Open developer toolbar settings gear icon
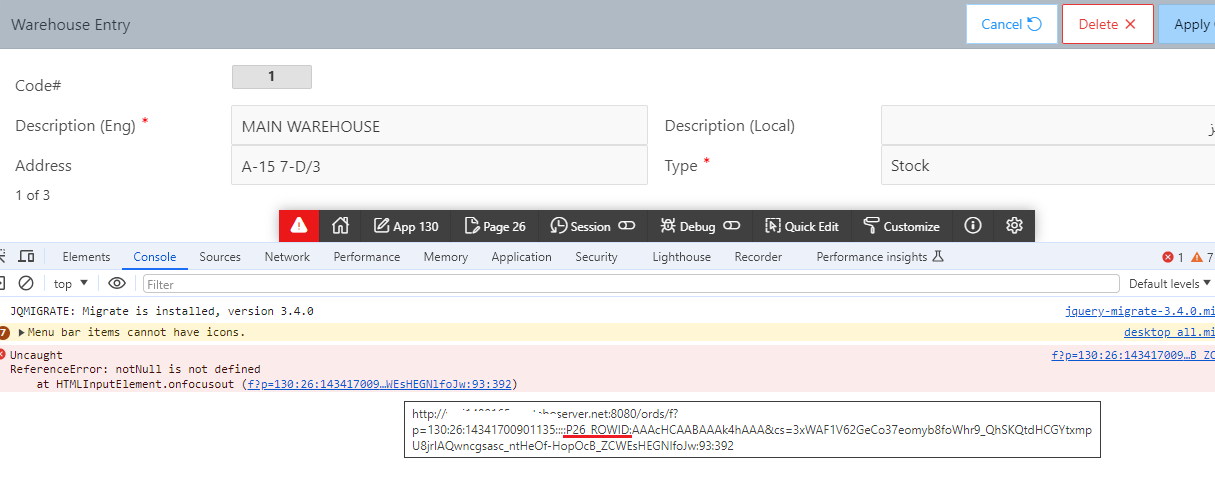 click(1014, 226)
